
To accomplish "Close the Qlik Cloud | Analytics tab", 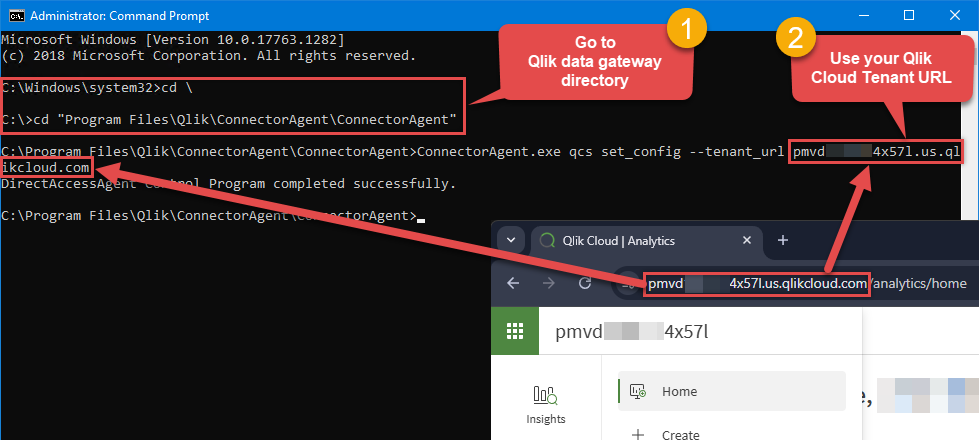I will point(747,240).
